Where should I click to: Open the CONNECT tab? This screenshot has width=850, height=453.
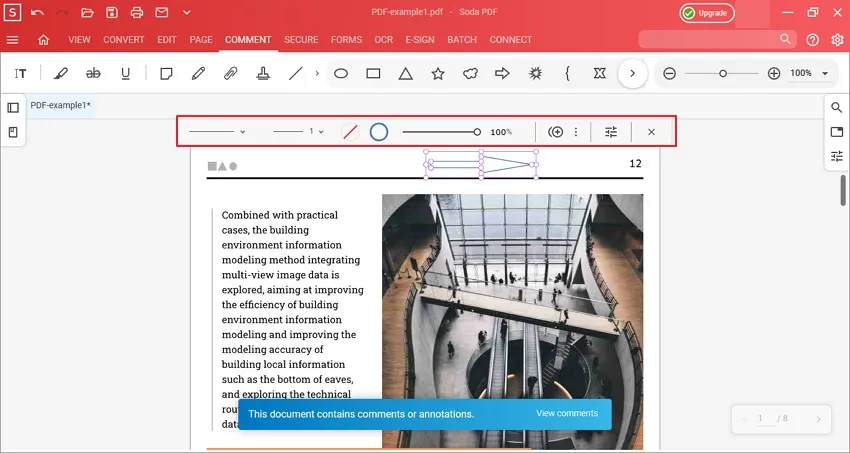coord(511,40)
